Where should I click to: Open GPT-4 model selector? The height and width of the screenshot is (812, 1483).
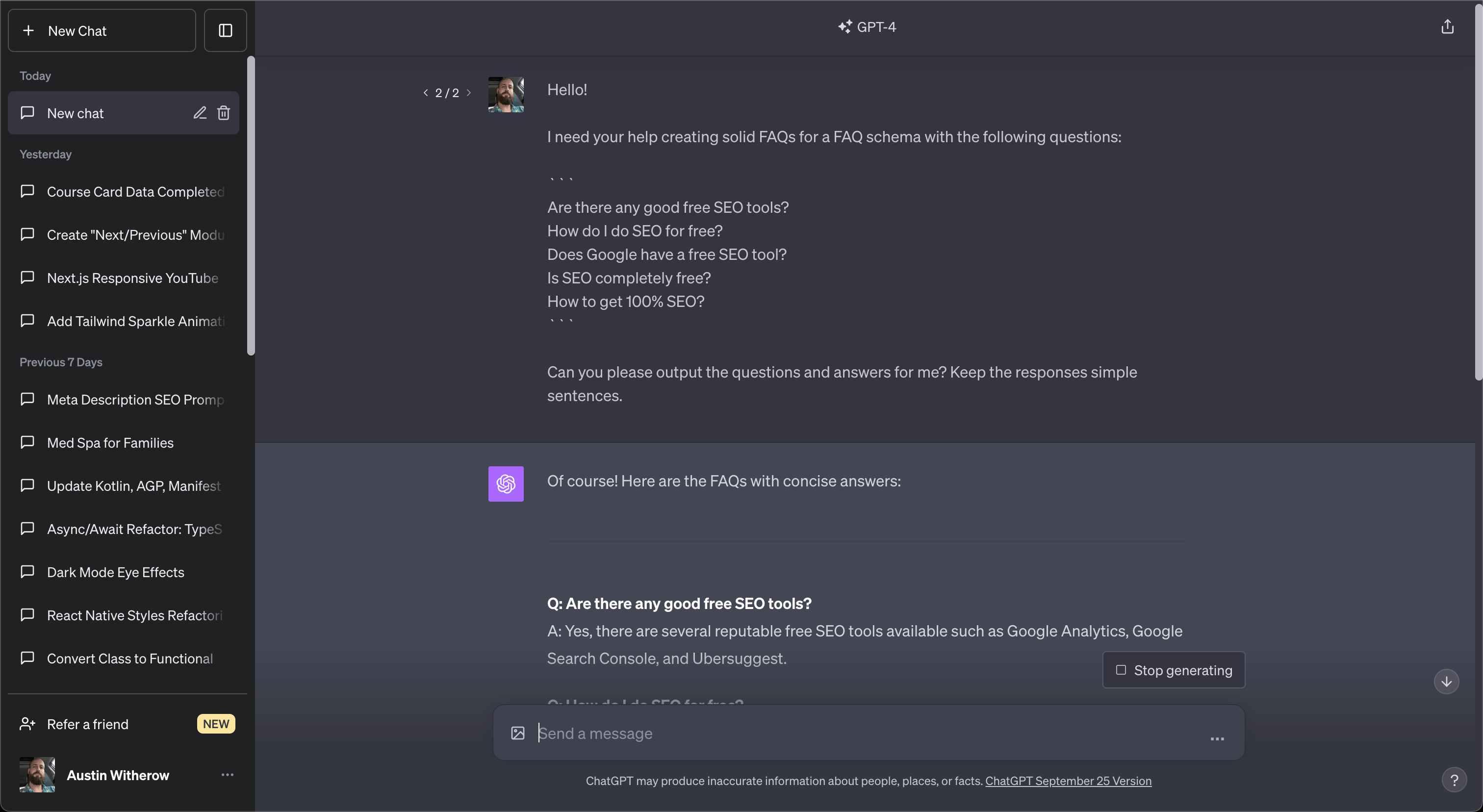click(868, 27)
